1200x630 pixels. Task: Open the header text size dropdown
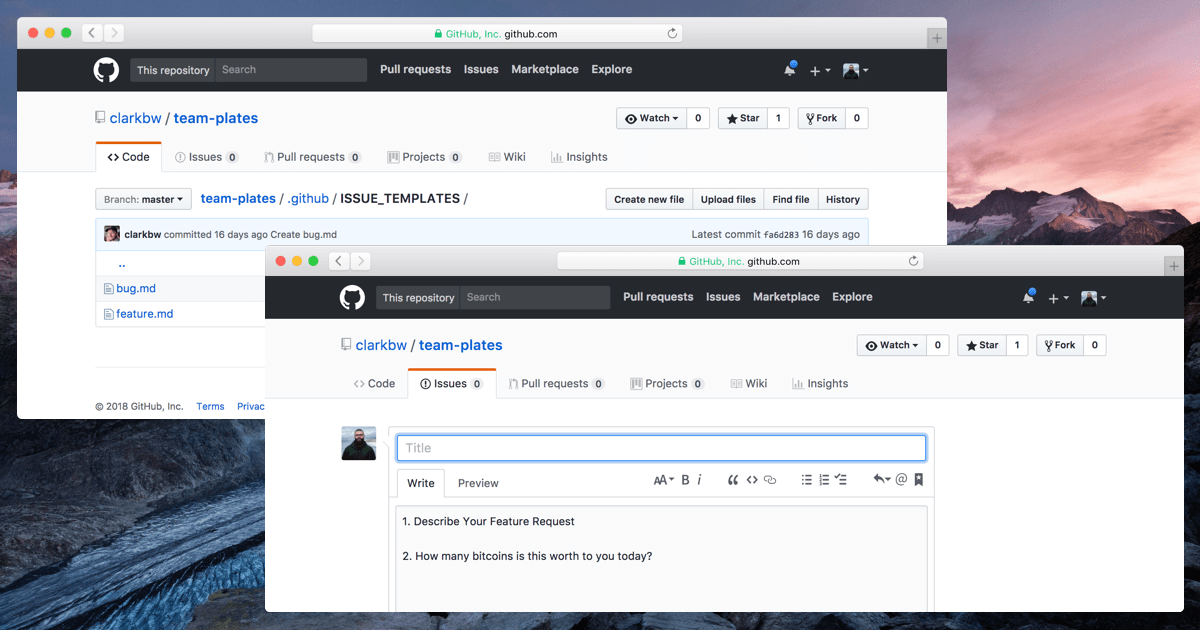click(x=664, y=480)
